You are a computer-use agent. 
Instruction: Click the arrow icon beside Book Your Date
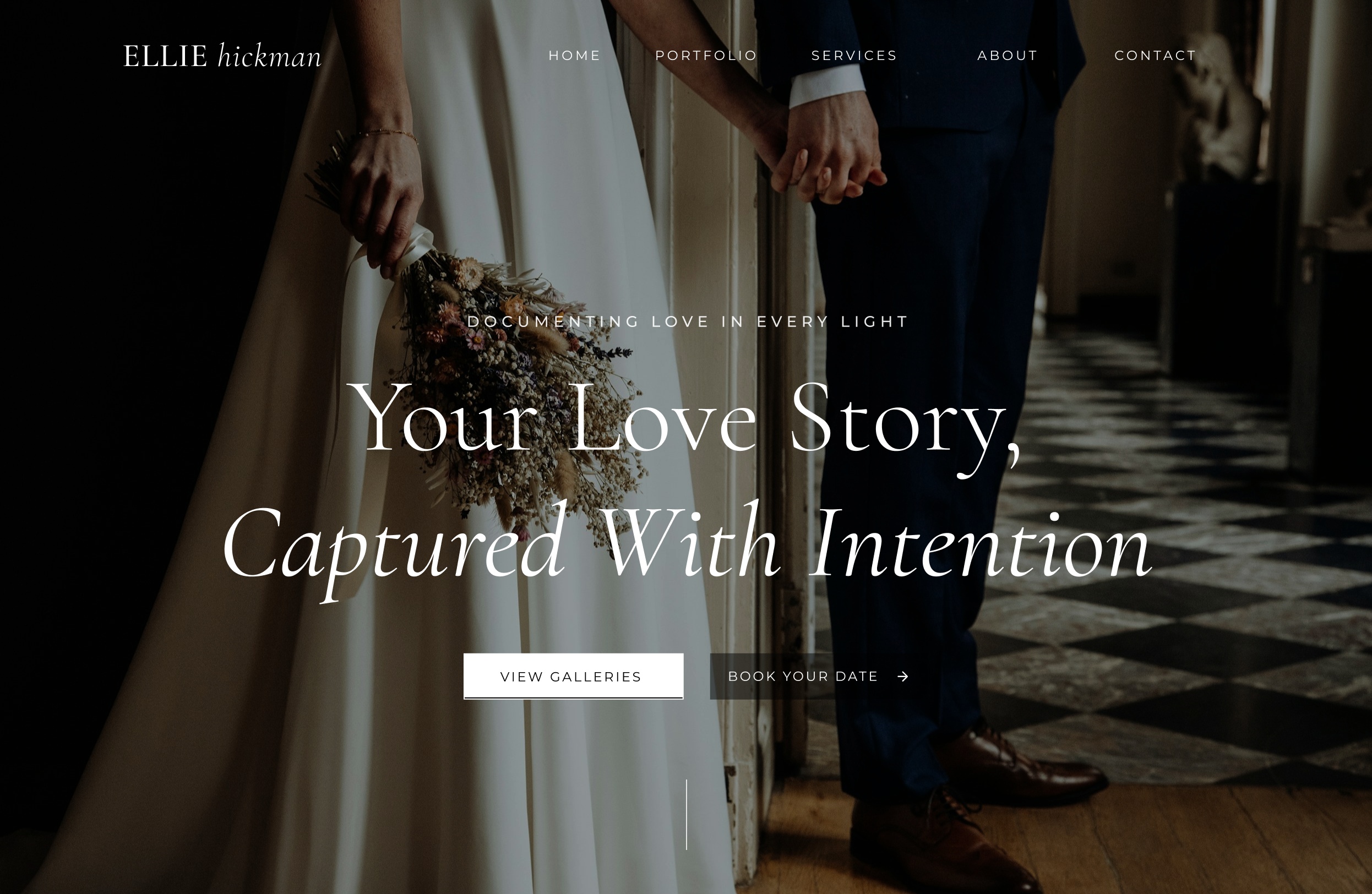[x=903, y=676]
